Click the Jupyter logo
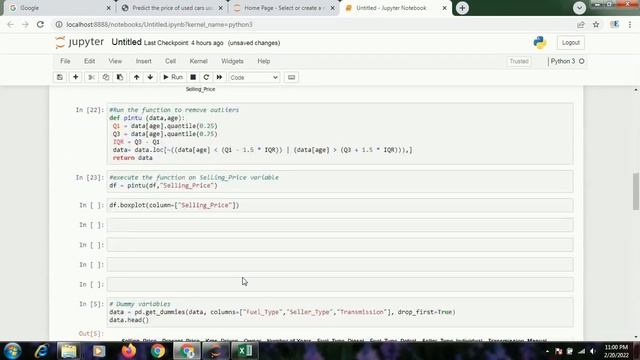 (x=80, y=42)
